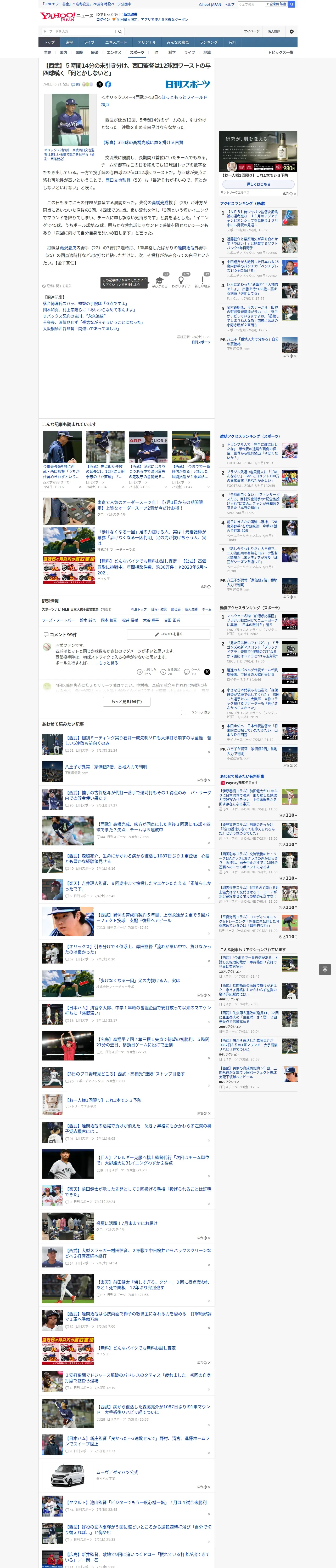The image size is (336, 1568).
Task: Open the ライブ tab in main navigation
Action: 89,43
